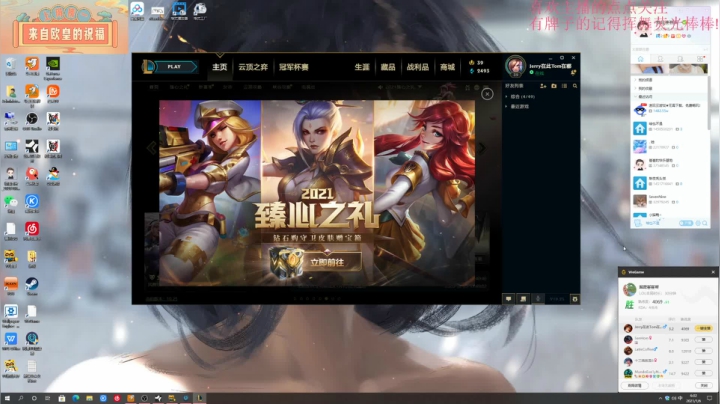Click the bottom-right button in WeGame popup
The width and height of the screenshot is (720, 404).
click(704, 386)
